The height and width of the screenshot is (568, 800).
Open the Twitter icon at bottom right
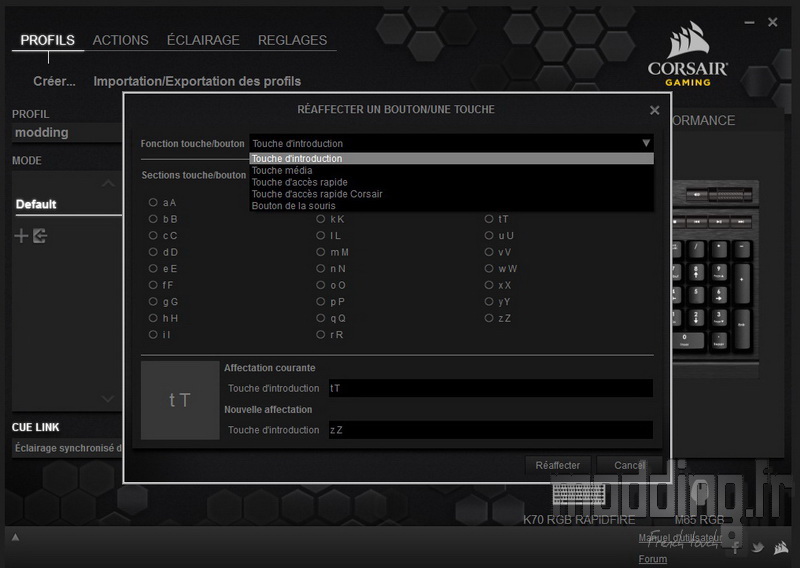click(x=758, y=548)
